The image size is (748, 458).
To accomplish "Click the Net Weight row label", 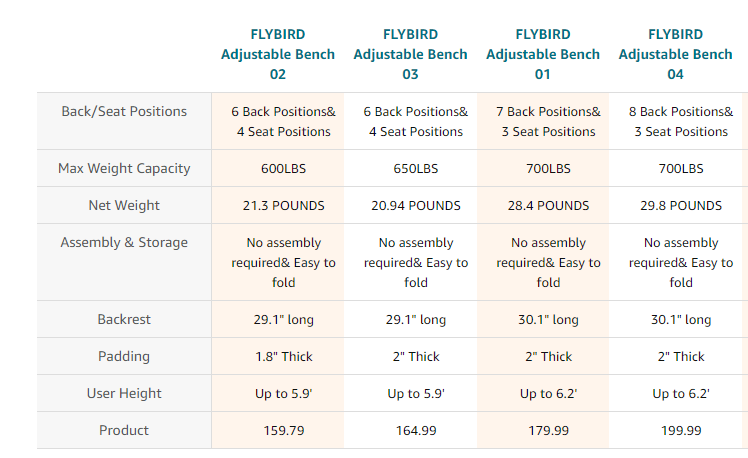I will 124,205.
